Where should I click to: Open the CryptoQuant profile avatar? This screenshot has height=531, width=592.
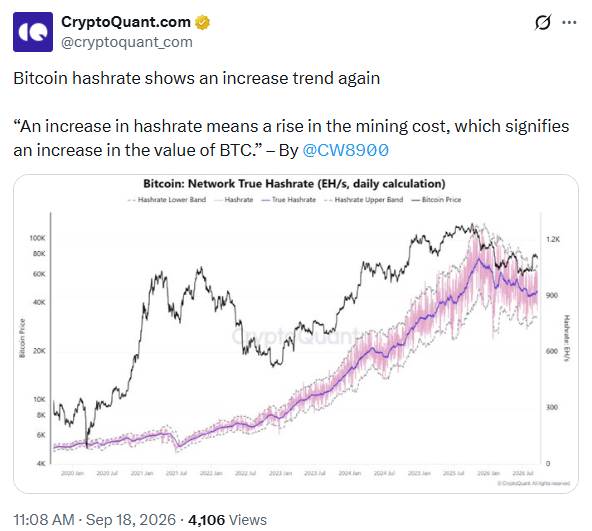point(33,32)
